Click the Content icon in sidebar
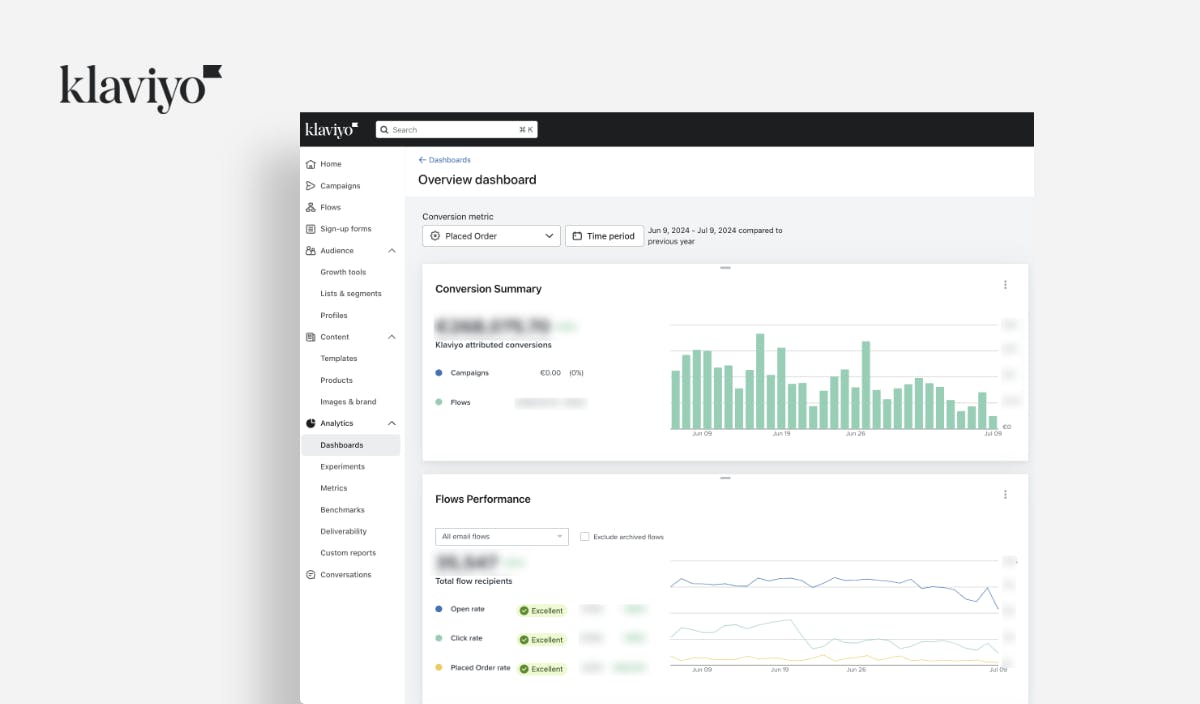This screenshot has width=1200, height=704. (x=311, y=337)
